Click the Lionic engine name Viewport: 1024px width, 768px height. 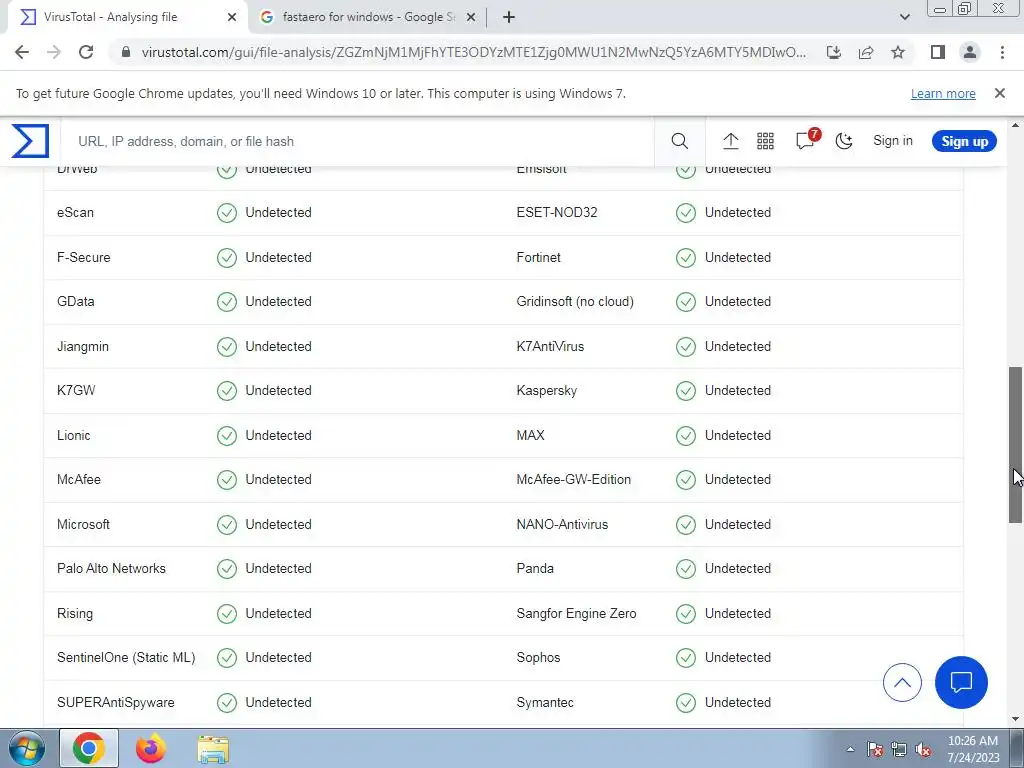click(73, 436)
